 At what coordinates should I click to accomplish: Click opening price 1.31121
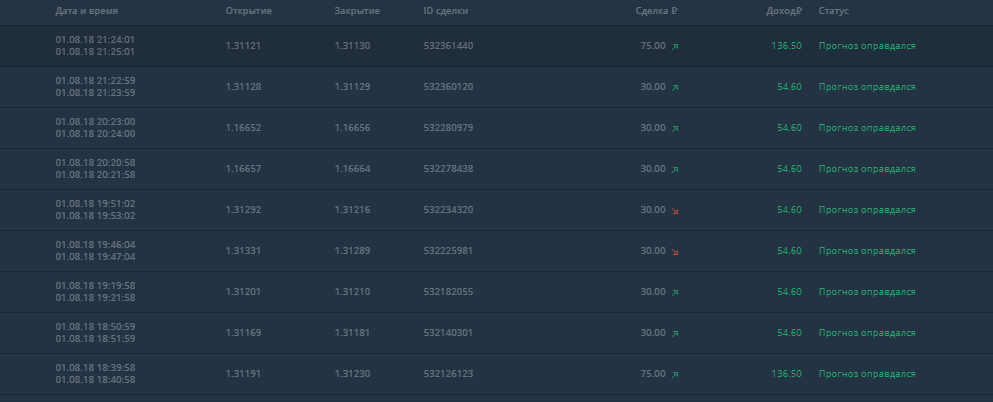pyautogui.click(x=243, y=46)
